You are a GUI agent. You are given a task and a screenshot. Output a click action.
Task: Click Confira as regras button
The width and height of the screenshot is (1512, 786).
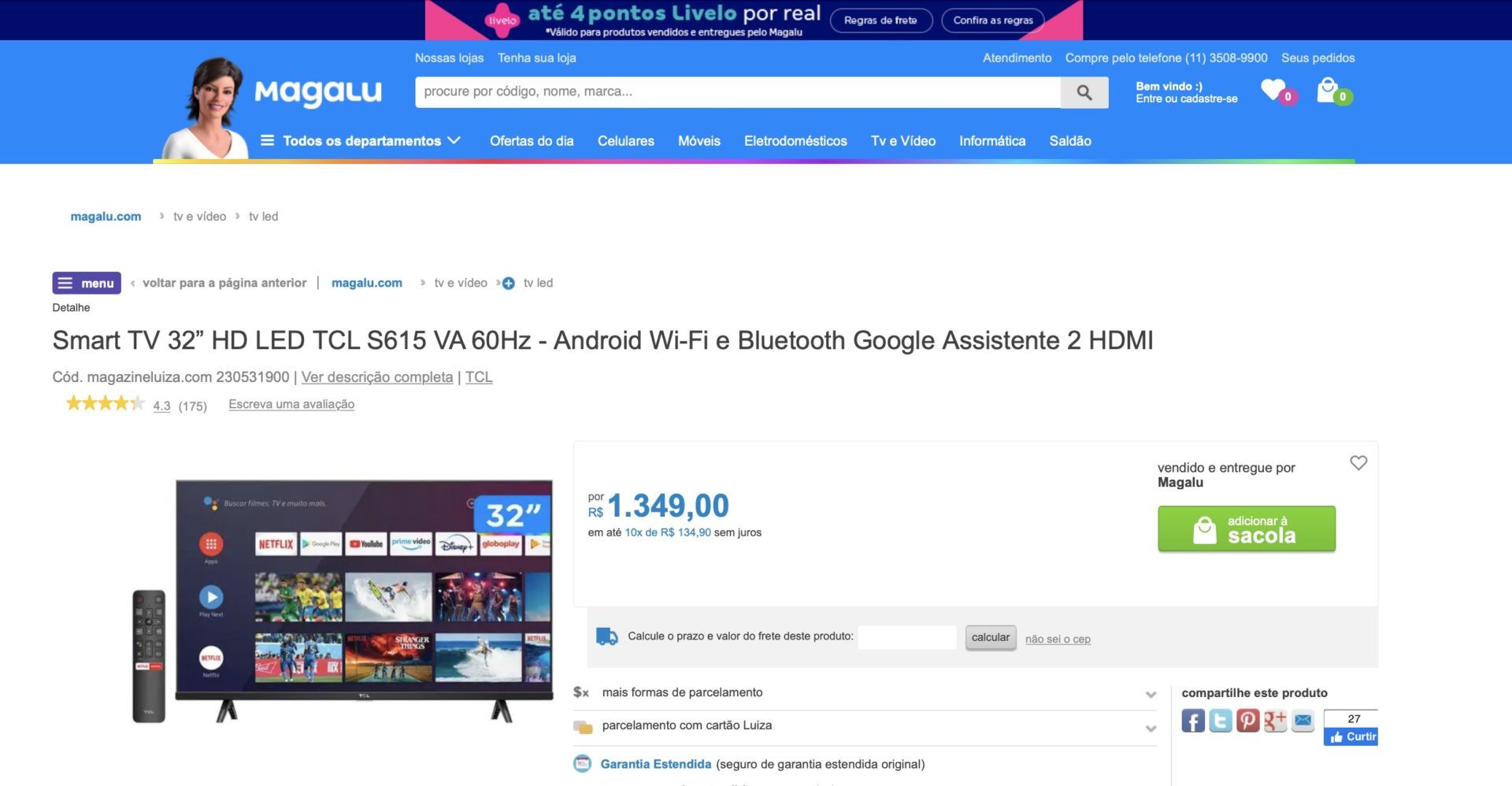click(x=993, y=20)
